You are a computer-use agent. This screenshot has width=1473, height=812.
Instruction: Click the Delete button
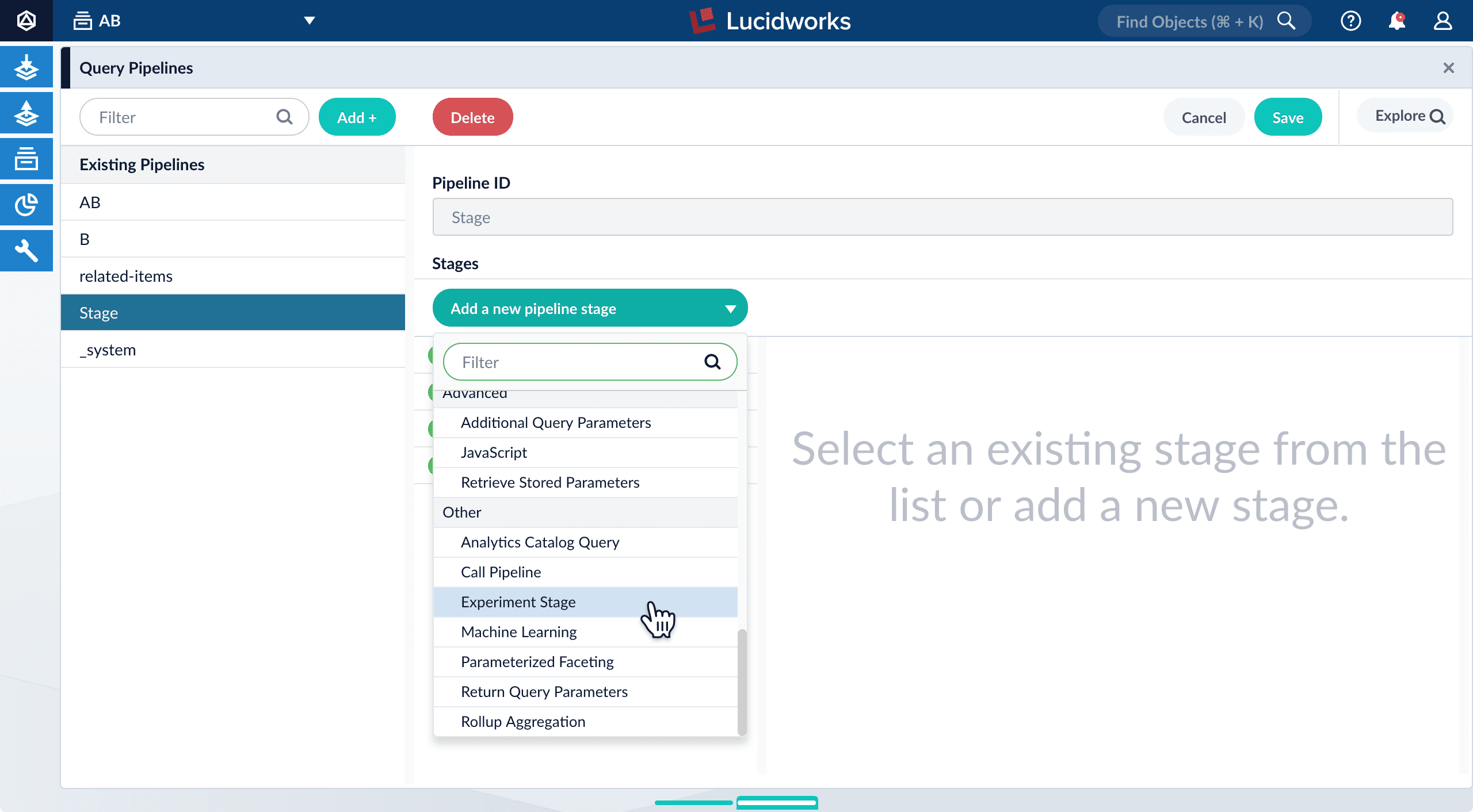coord(472,117)
